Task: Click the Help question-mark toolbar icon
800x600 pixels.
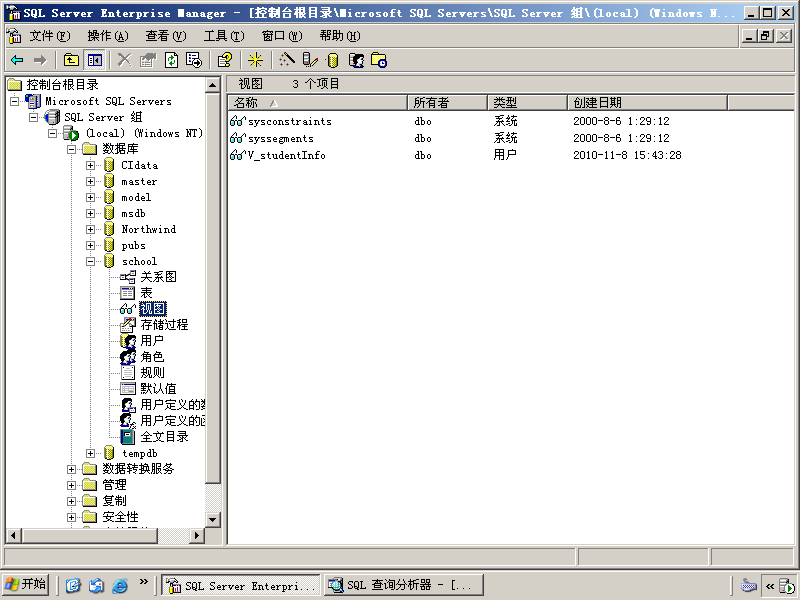Action: tap(224, 60)
